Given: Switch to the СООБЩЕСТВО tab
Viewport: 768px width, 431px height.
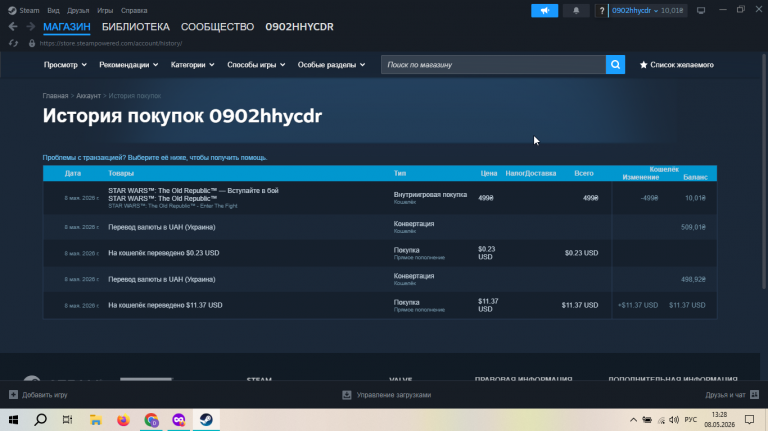Looking at the screenshot, I should (217, 27).
